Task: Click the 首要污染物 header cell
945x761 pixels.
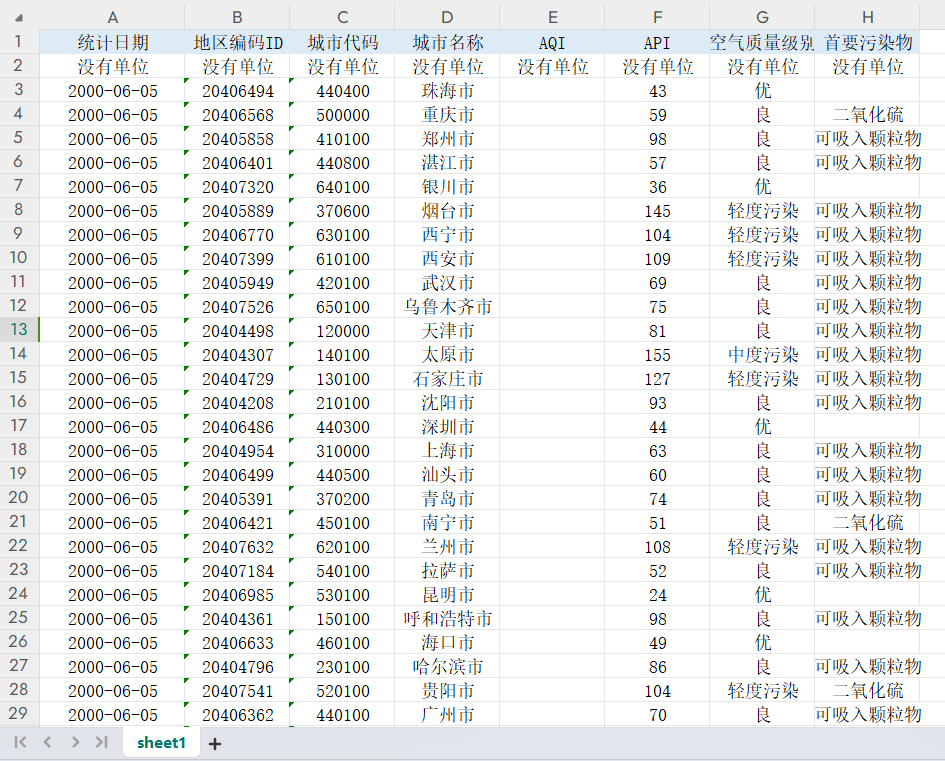Action: (x=867, y=42)
